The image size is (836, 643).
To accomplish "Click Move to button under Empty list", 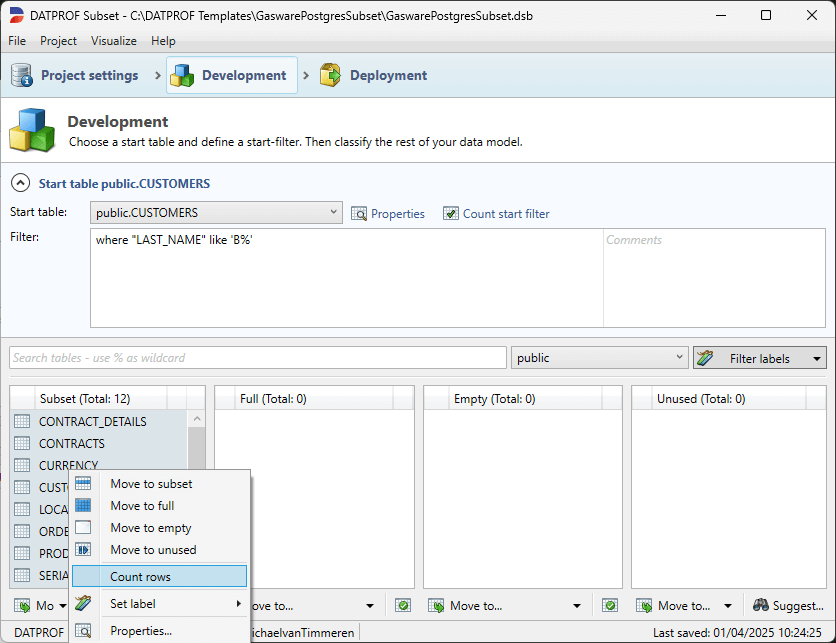I will (504, 605).
